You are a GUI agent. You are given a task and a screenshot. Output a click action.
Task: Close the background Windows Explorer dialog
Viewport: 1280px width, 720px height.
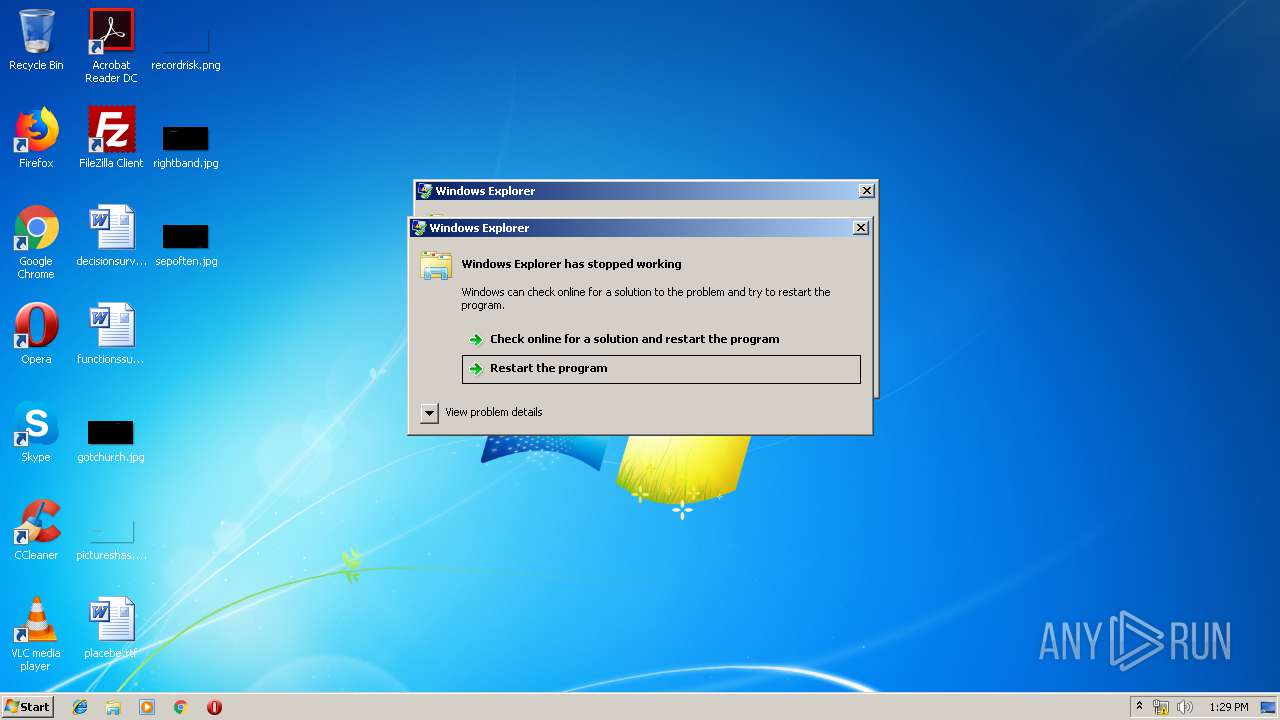click(x=867, y=191)
